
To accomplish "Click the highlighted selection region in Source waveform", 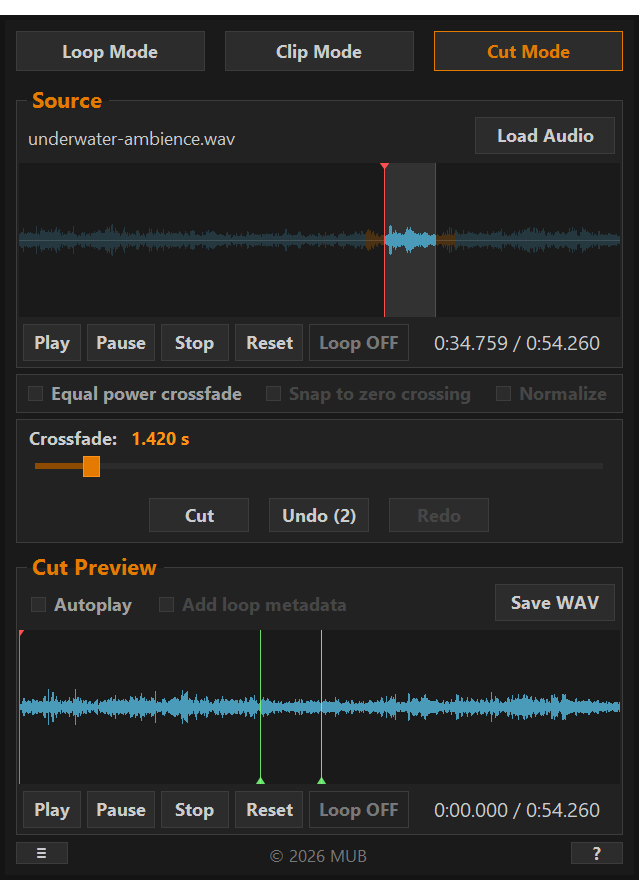I will click(410, 240).
